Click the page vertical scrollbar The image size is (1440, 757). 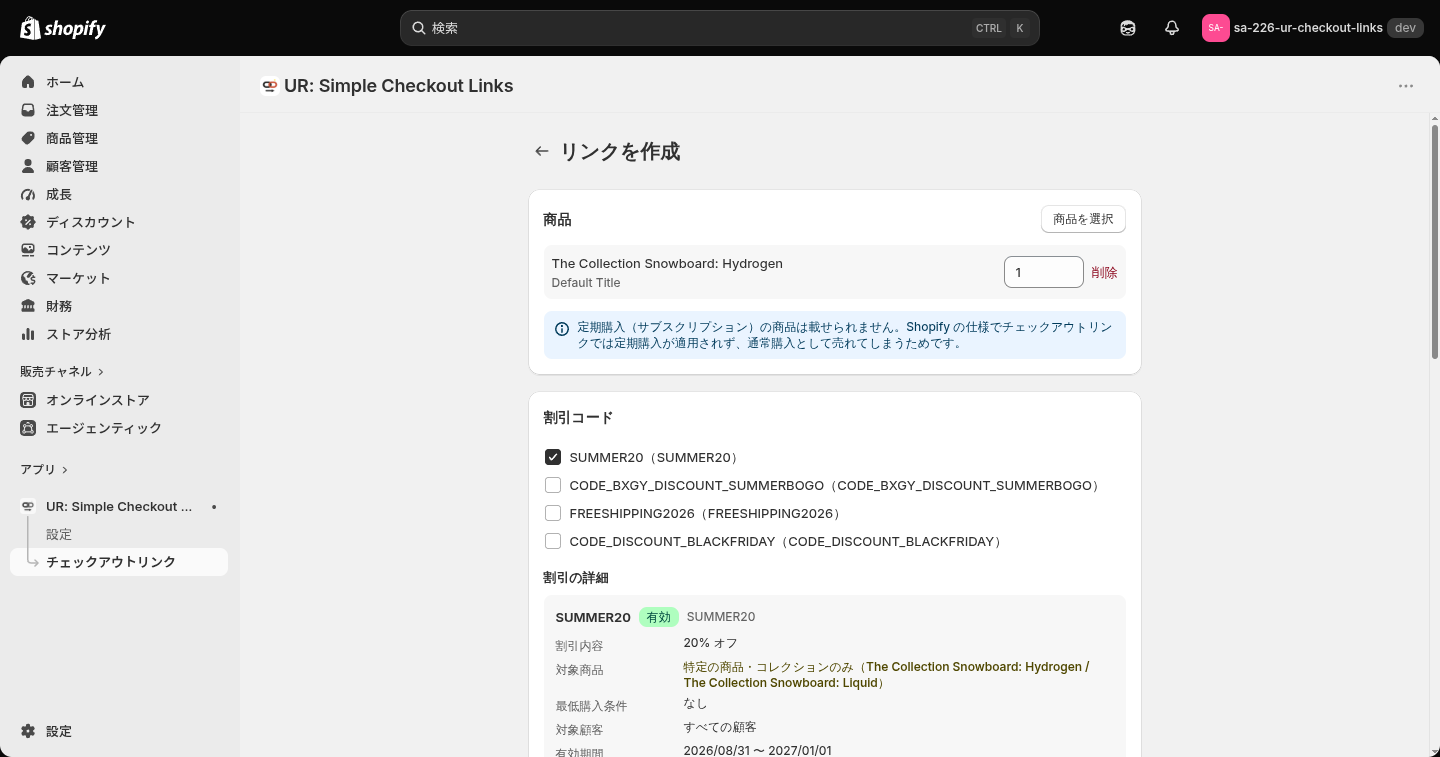click(1435, 242)
